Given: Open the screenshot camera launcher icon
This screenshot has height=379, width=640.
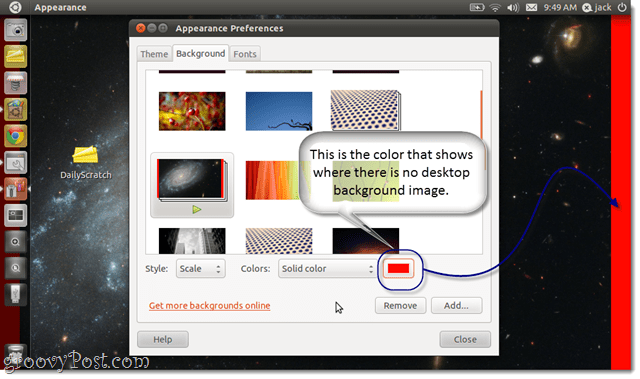Looking at the screenshot, I should pos(16,30).
